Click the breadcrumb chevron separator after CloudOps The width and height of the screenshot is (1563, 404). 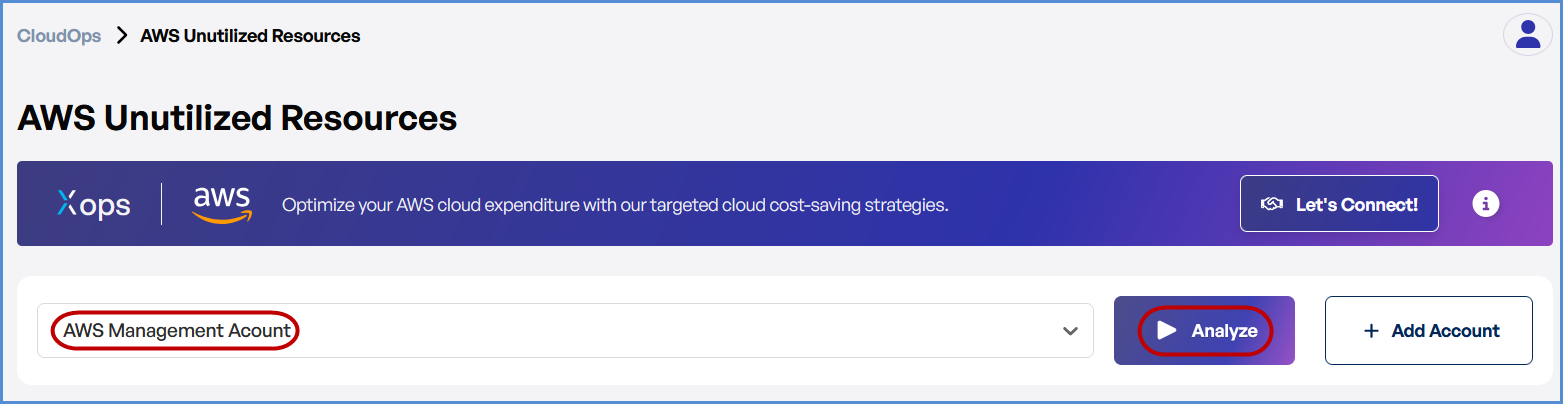tap(122, 36)
